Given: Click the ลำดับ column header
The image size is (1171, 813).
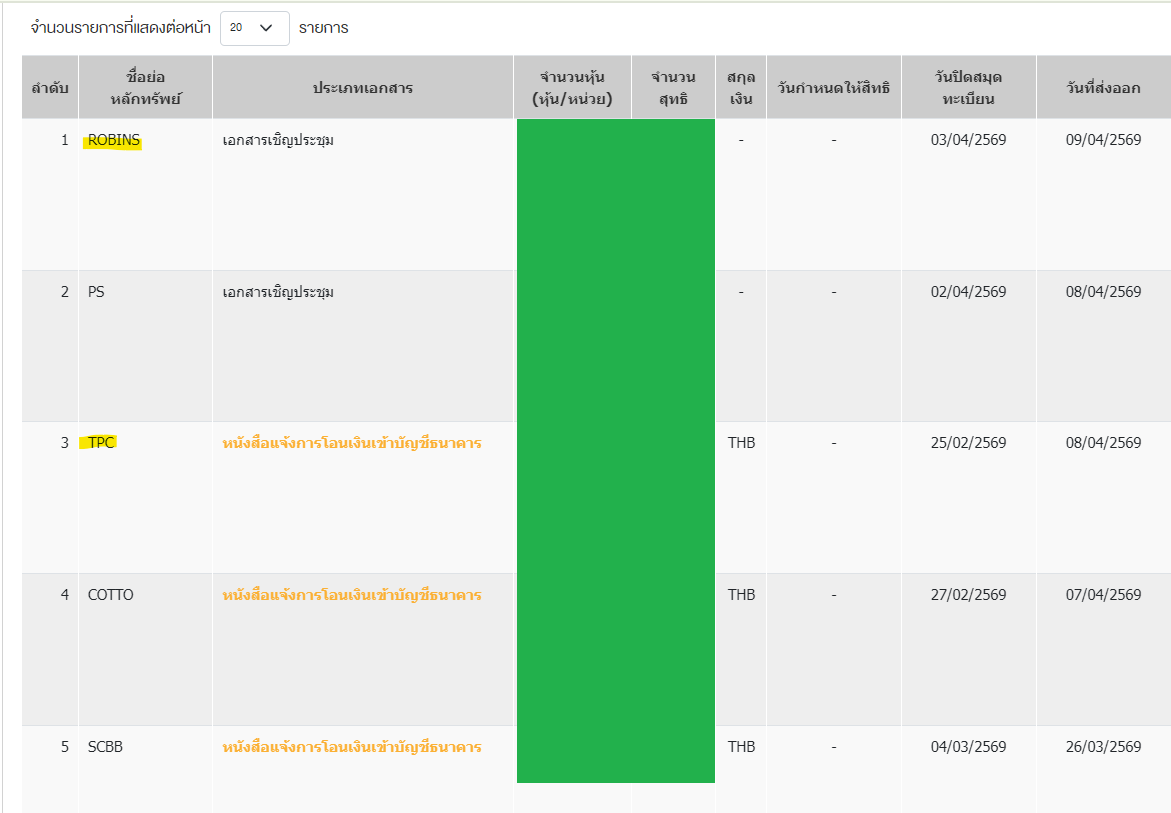Looking at the screenshot, I should click(50, 88).
